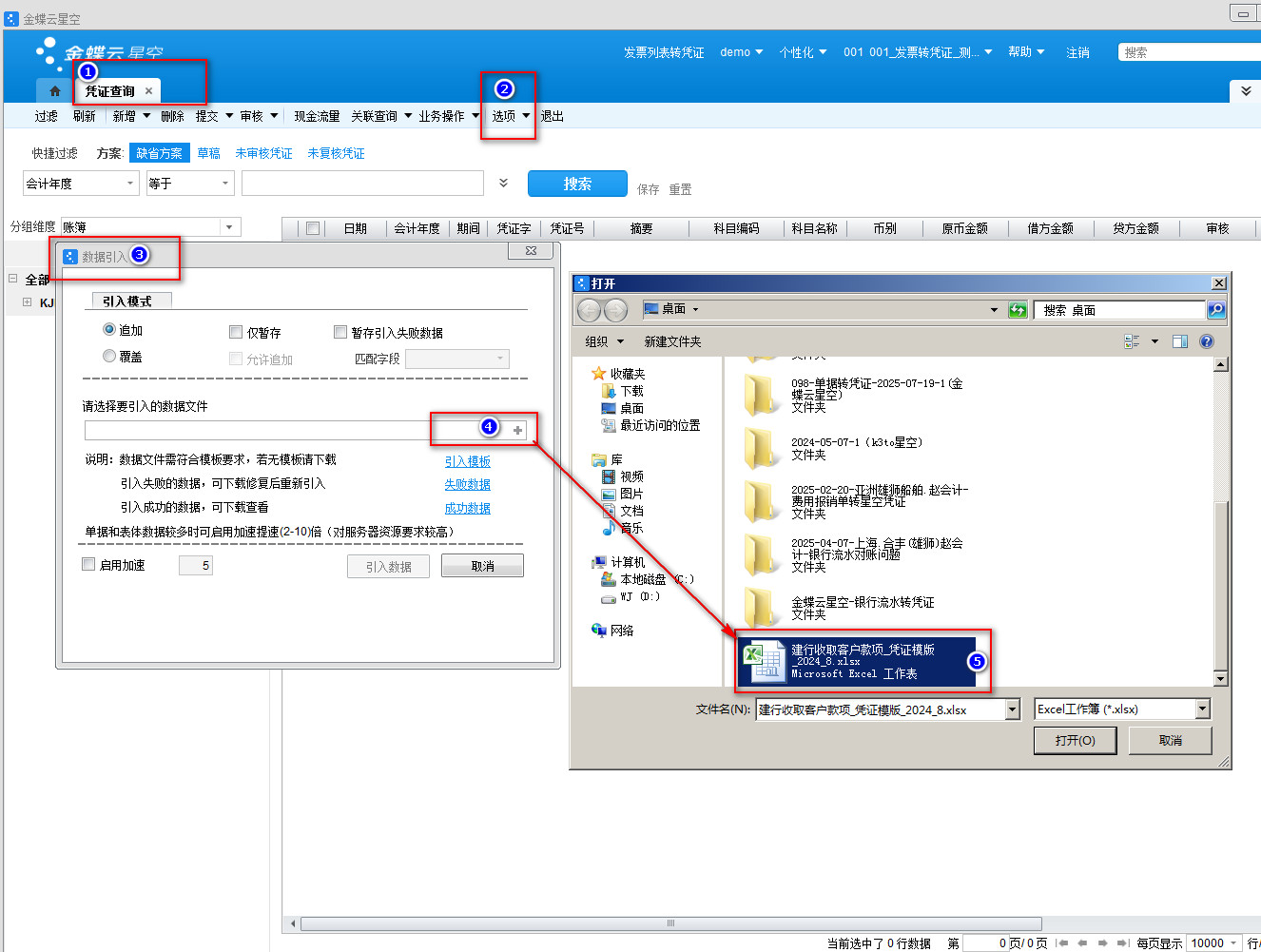Go forward in the Open dialog
The width and height of the screenshot is (1261, 952).
(615, 310)
